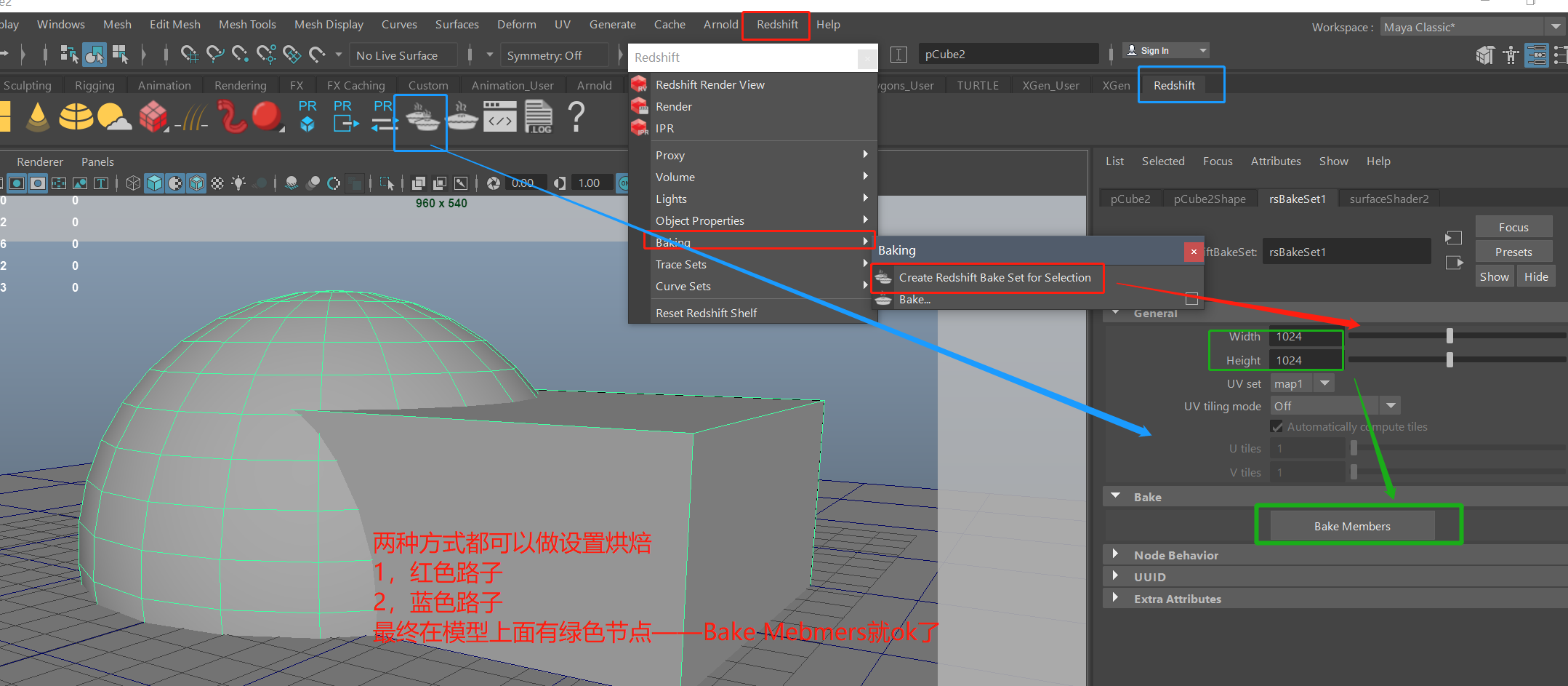Image resolution: width=1568 pixels, height=686 pixels.
Task: Expand the UUID section
Action: pyautogui.click(x=1116, y=576)
